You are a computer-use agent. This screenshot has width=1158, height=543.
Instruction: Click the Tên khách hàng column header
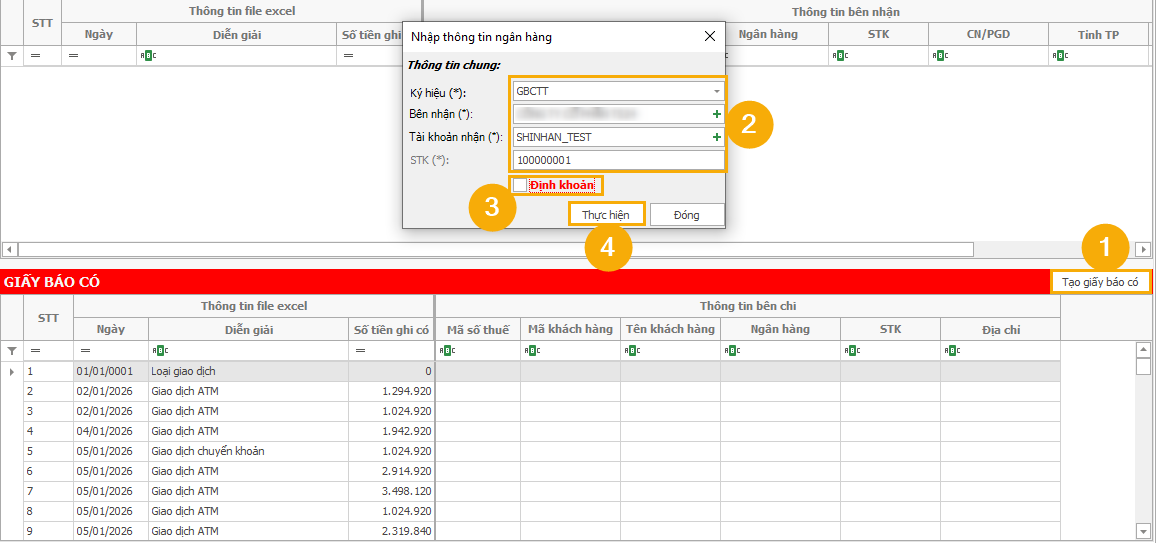[670, 329]
